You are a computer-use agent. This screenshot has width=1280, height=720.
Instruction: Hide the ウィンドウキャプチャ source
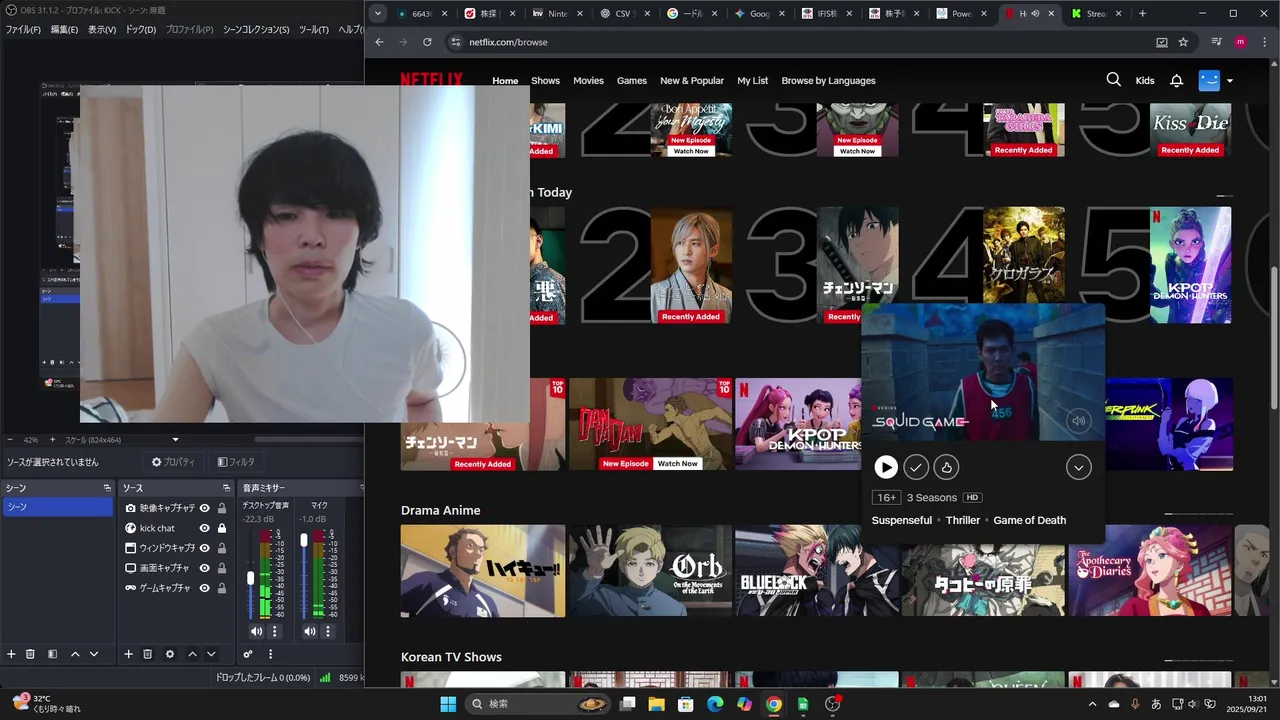pos(204,548)
